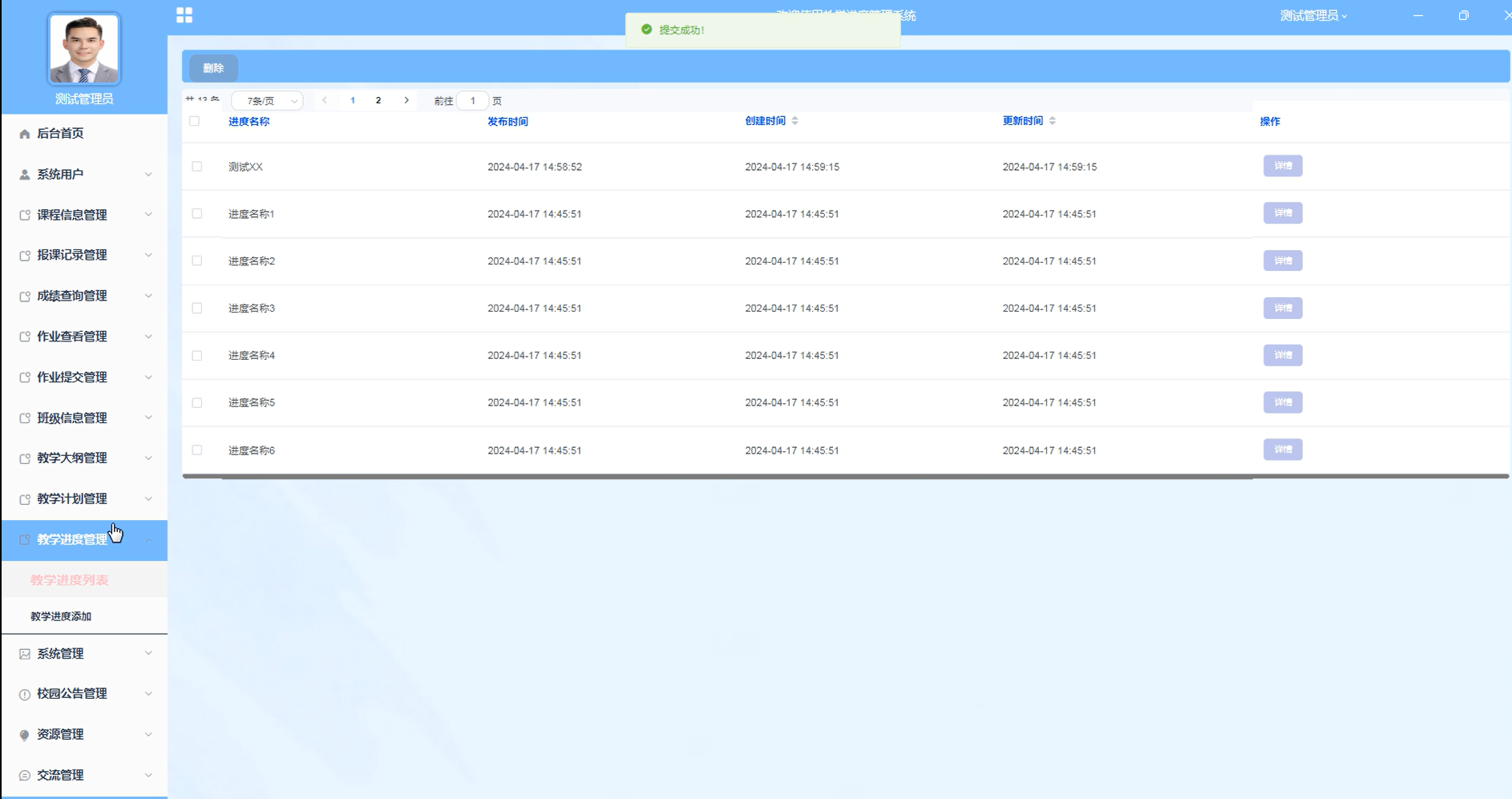Viewport: 1512px width, 799px height.
Task: Open the 教学大纲管理 menu
Action: tap(84, 458)
